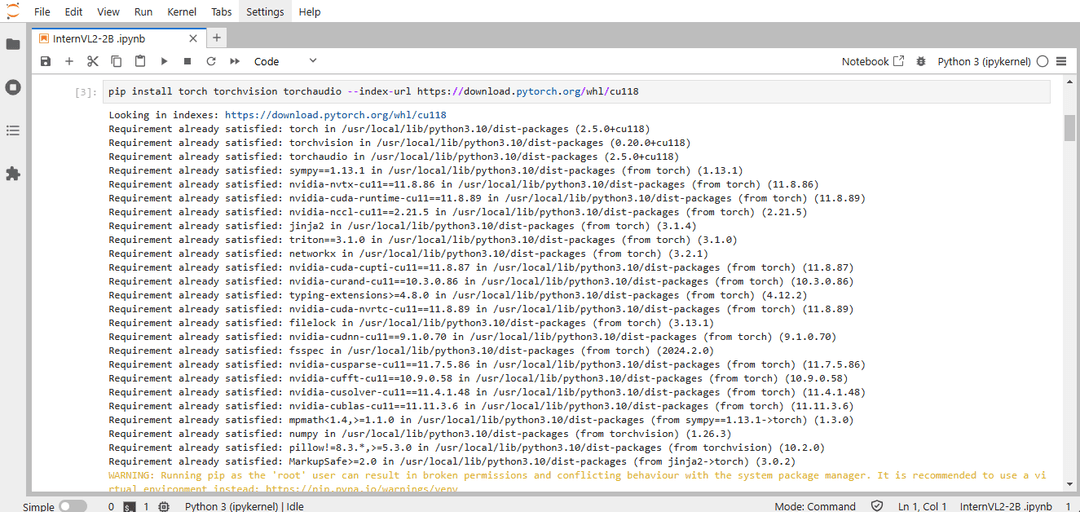The width and height of the screenshot is (1080, 512).
Task: Click the numpy (1.26.3) requirement line
Action: [420, 433]
